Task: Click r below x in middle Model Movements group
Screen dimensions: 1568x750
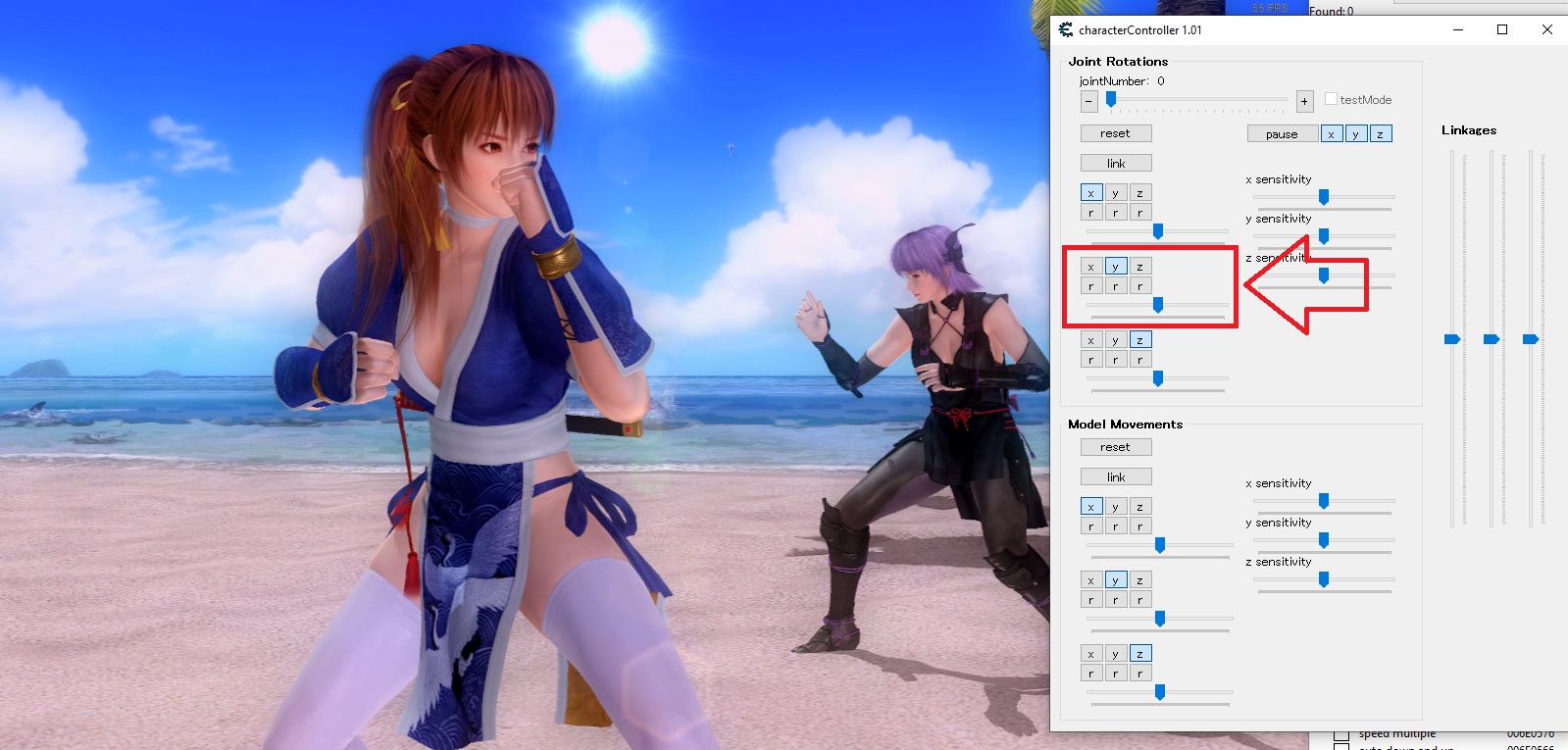Action: (x=1090, y=600)
